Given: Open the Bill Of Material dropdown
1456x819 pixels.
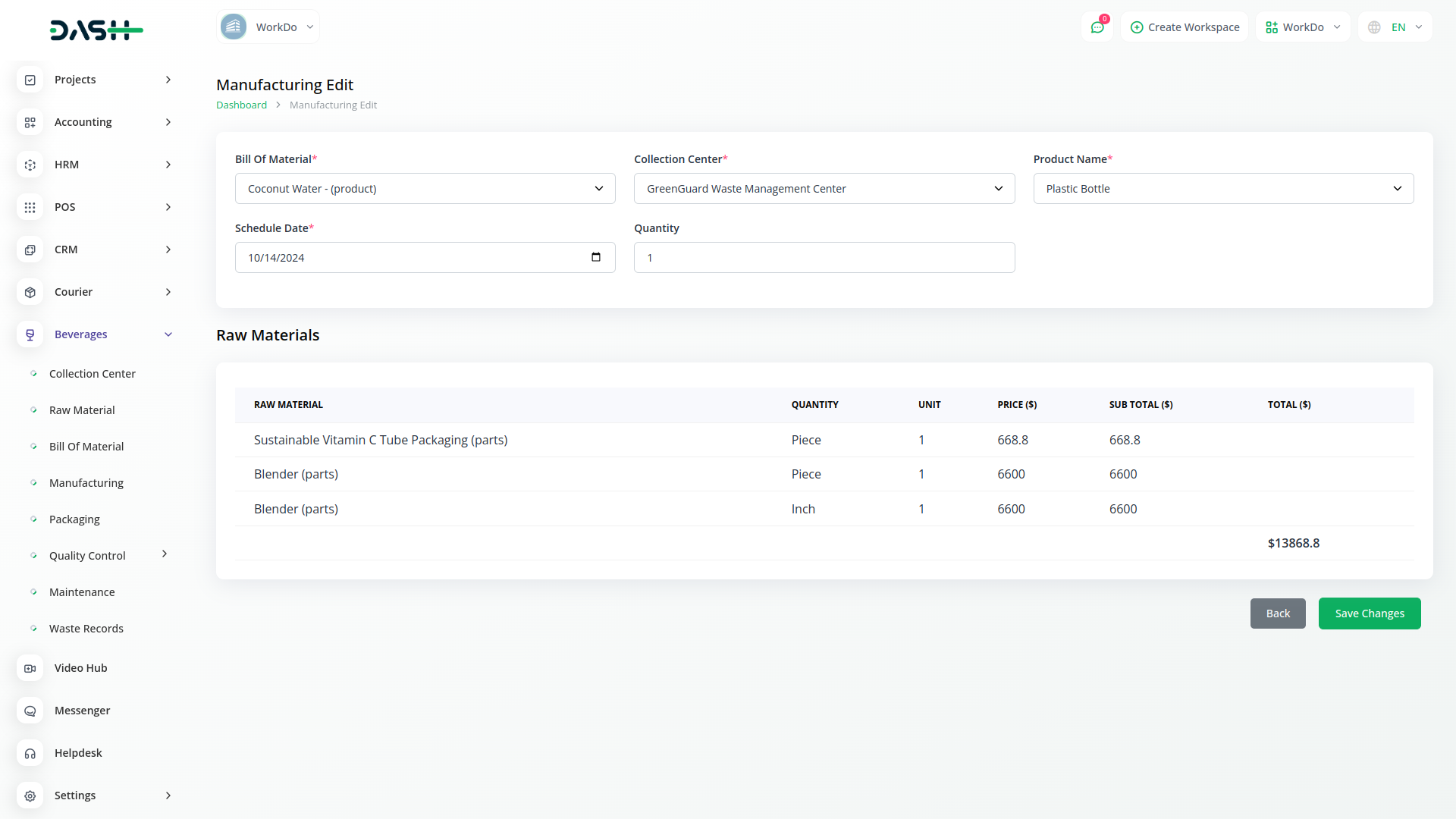Looking at the screenshot, I should [x=425, y=189].
